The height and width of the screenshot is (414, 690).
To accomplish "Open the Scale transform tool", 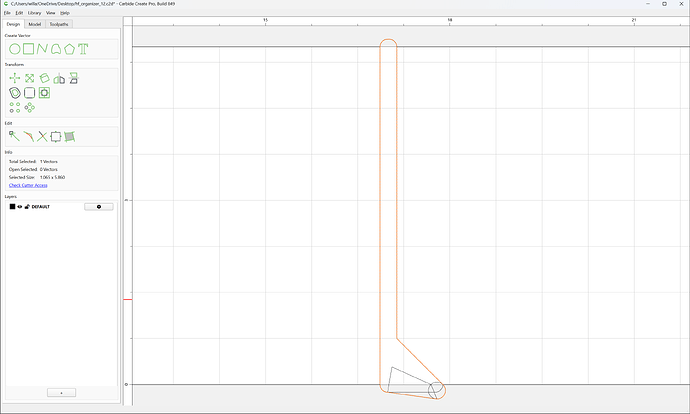I will (x=29, y=78).
